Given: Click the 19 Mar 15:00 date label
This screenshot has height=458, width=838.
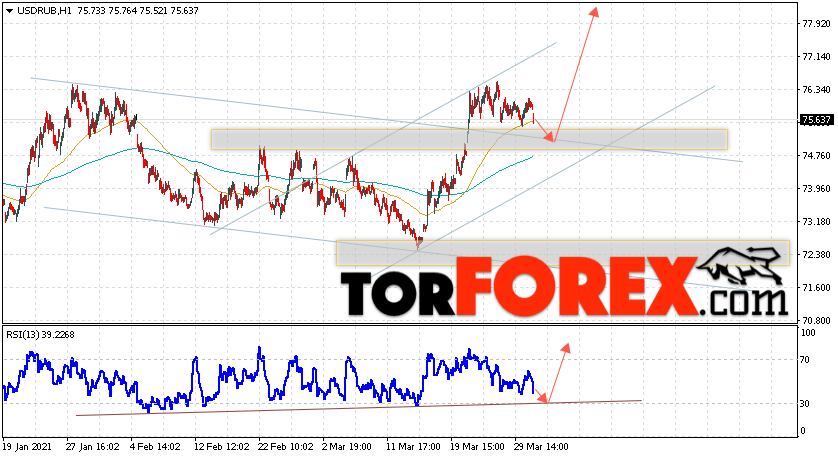Looking at the screenshot, I should 478,447.
